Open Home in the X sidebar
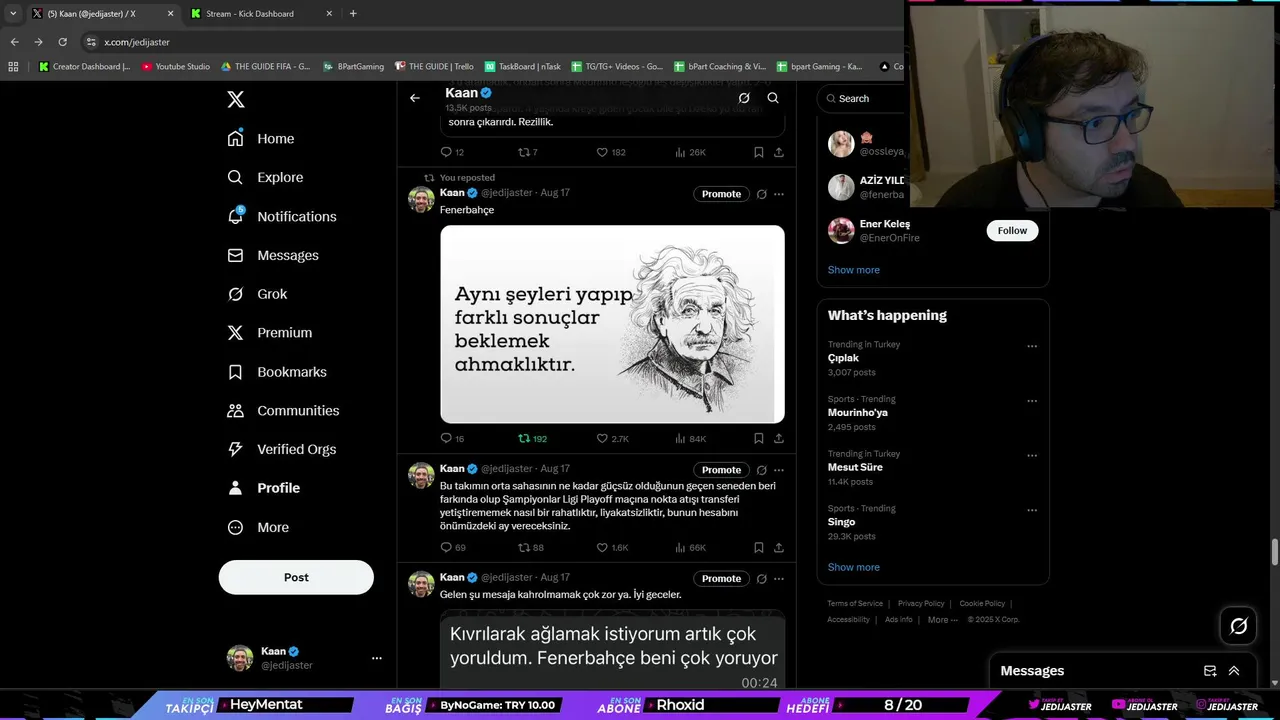This screenshot has width=1280, height=720. click(x=261, y=139)
